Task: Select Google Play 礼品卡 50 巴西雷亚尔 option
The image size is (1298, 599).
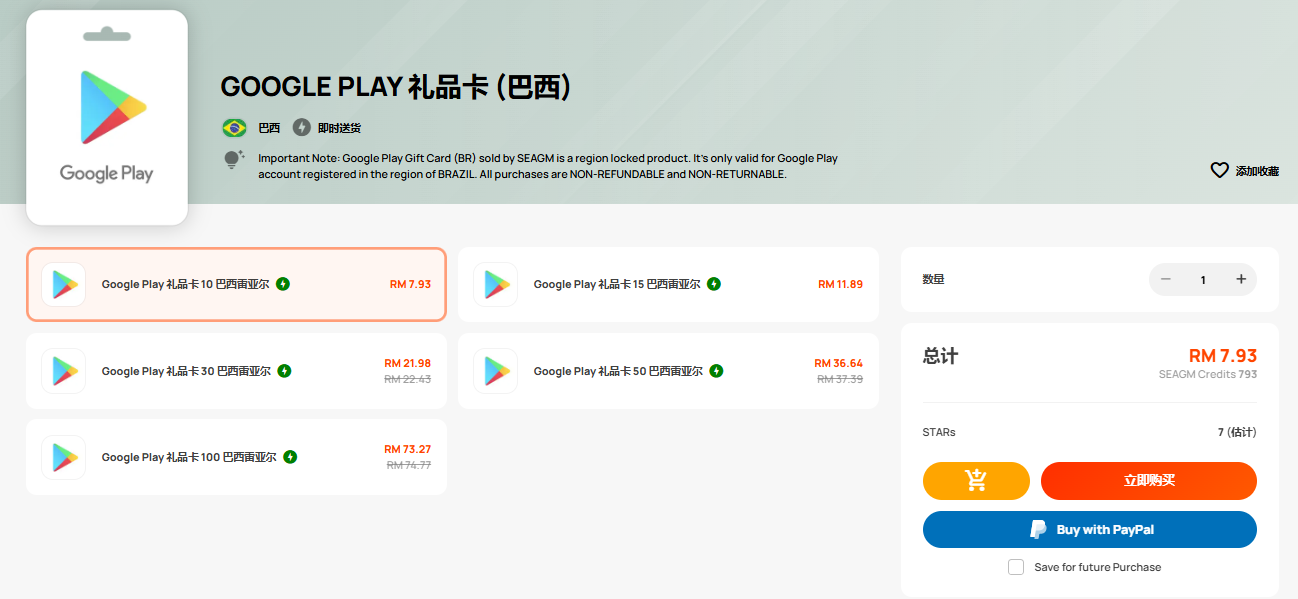Action: pos(668,371)
